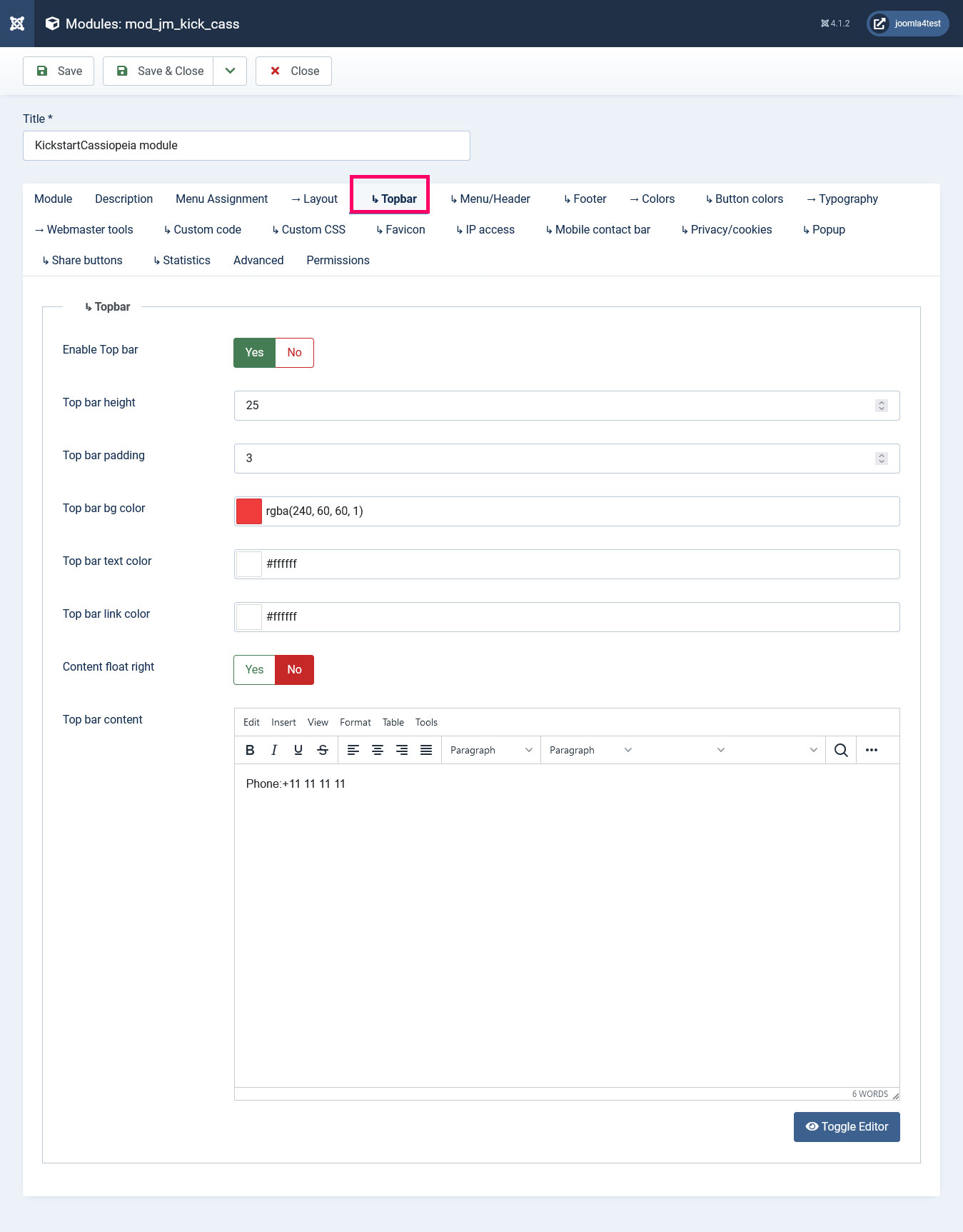Align editor text right
This screenshot has height=1232, width=963.
tap(402, 750)
